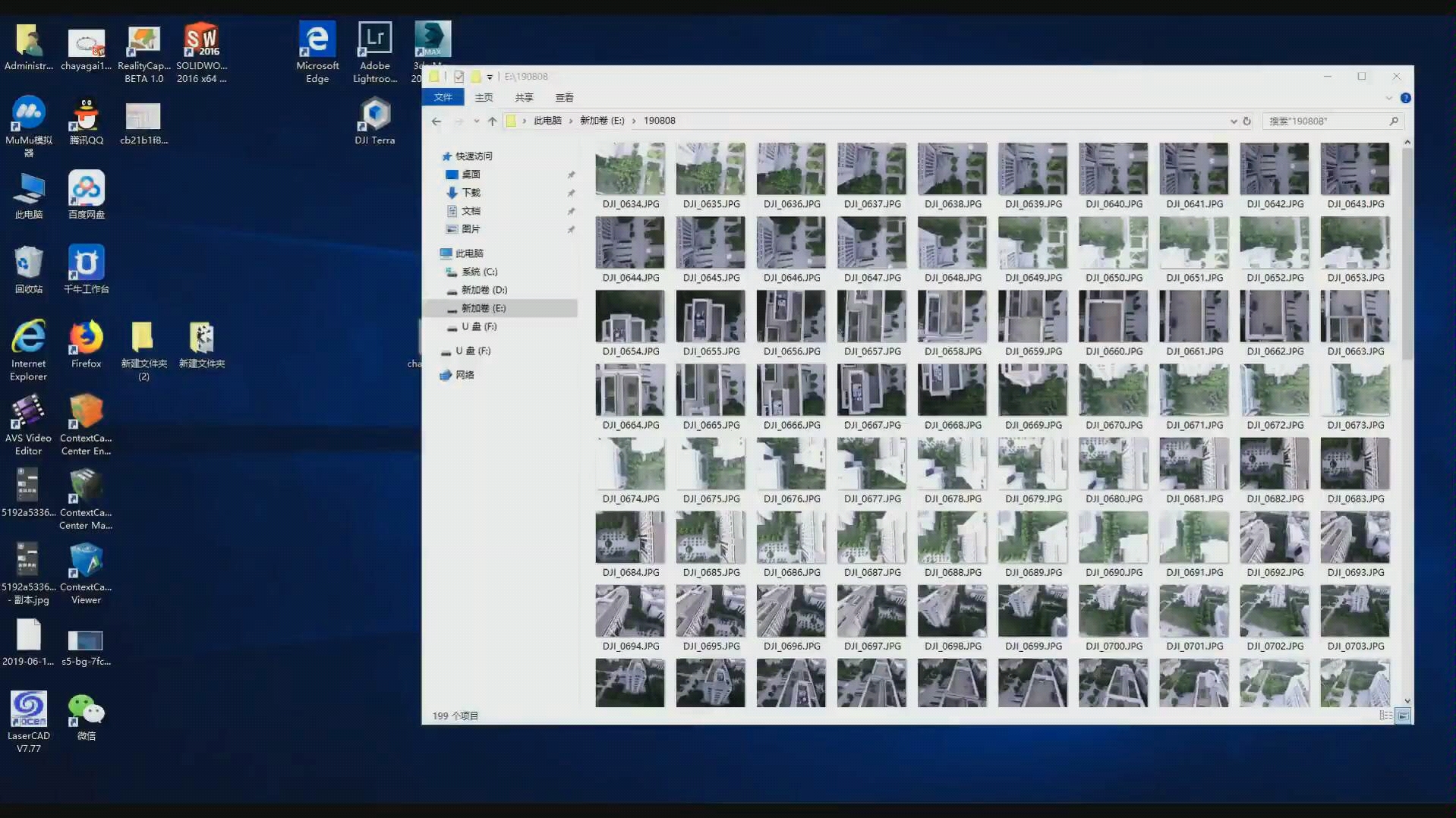1456x818 pixels.
Task: Launch Firefox from the desktop
Action: [87, 345]
